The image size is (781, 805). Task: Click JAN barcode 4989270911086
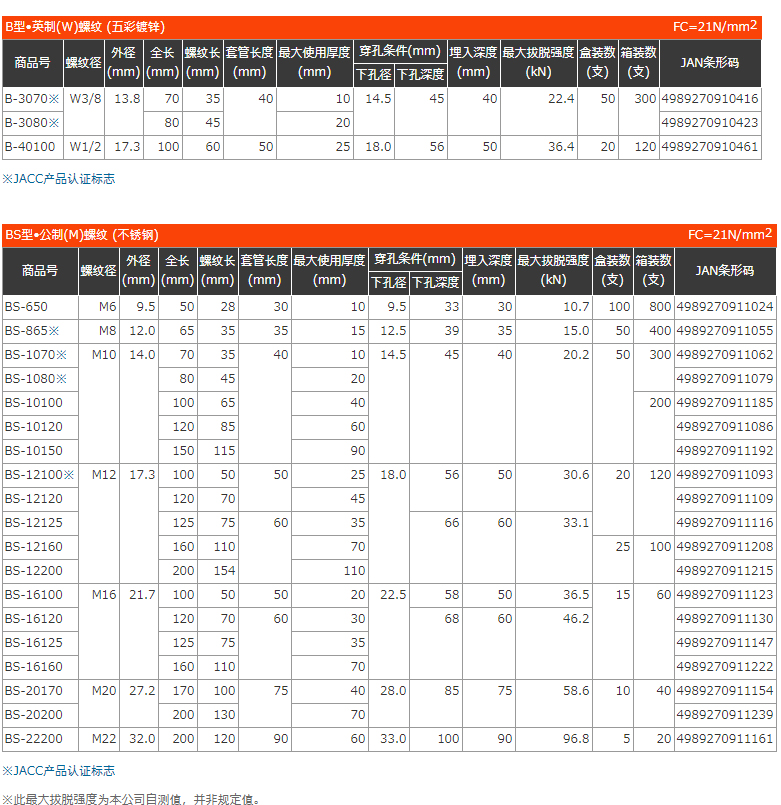point(725,427)
